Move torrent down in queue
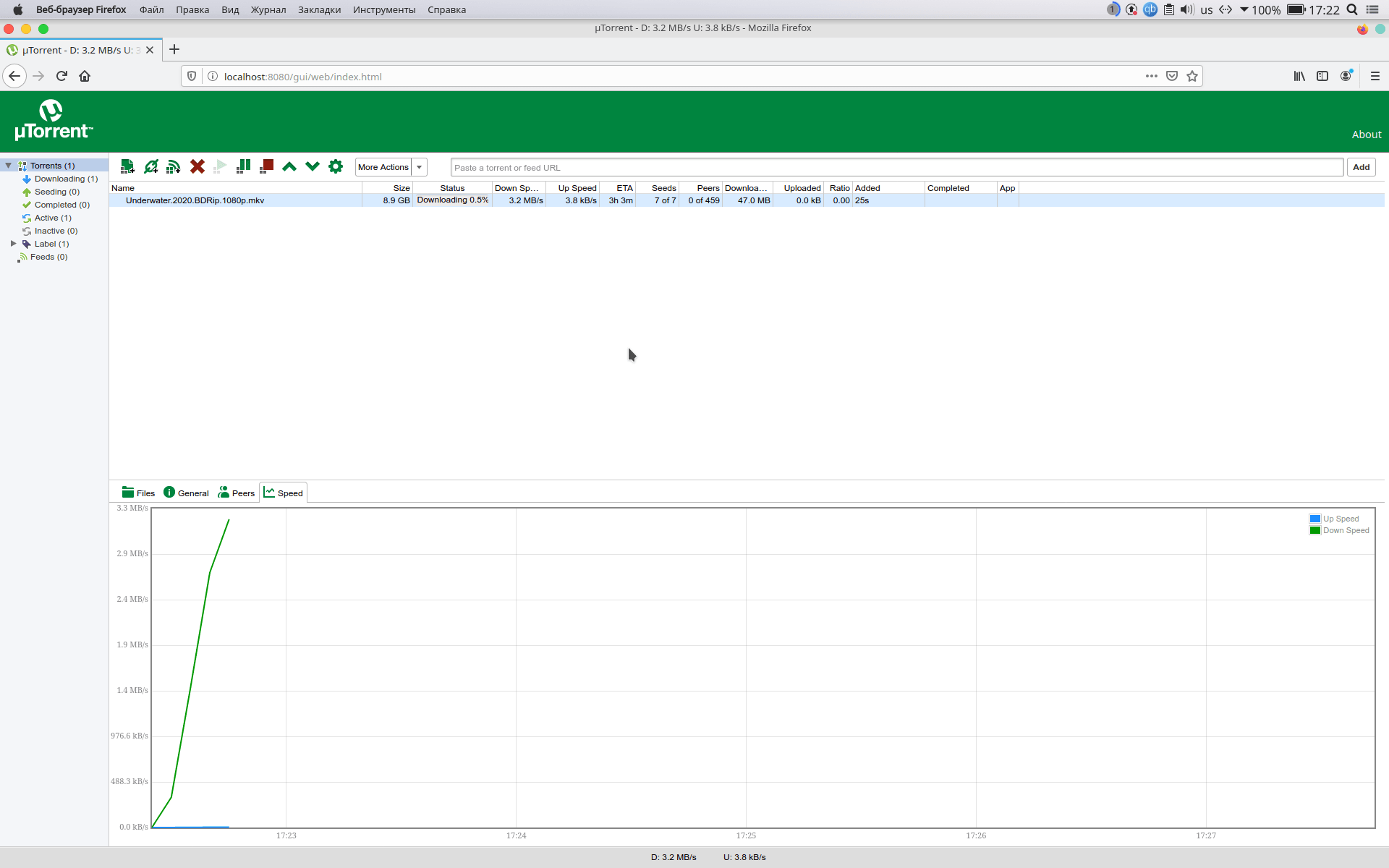Viewport: 1389px width, 868px height. point(313,166)
